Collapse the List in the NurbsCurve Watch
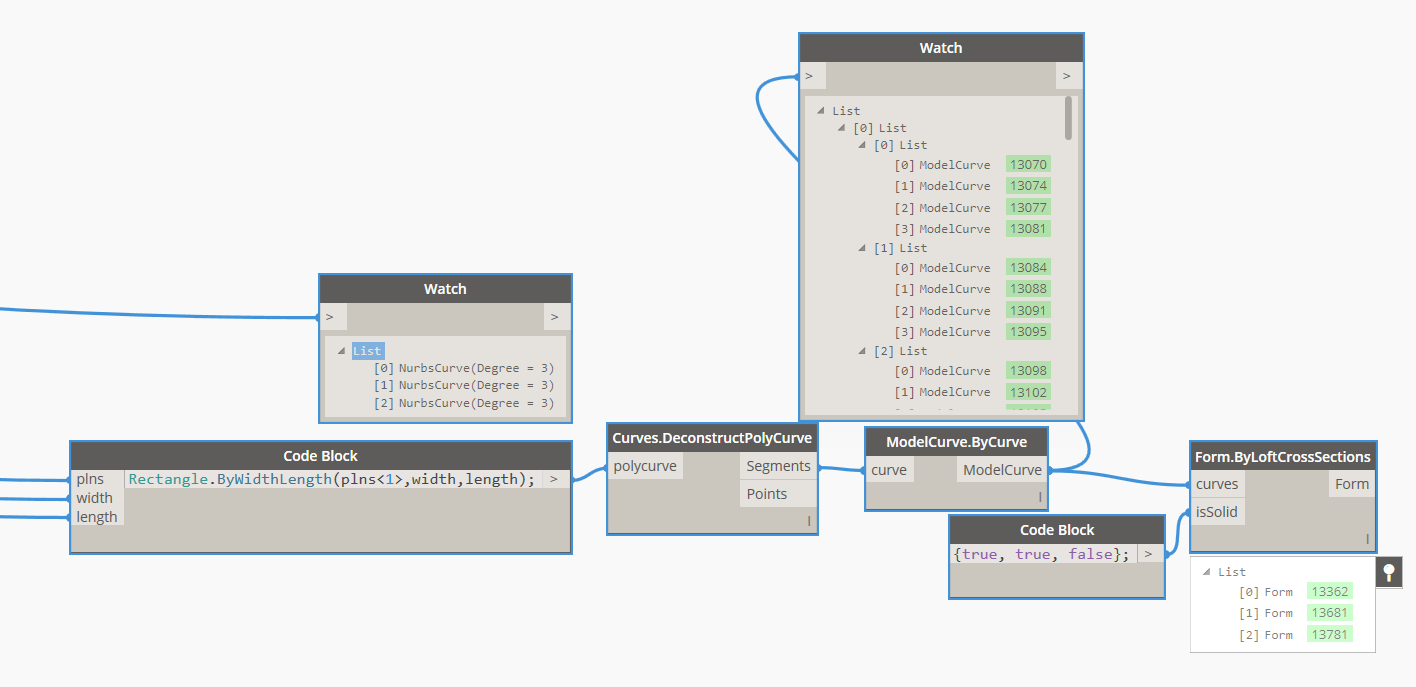Viewport: 1416px width, 687px height. [342, 351]
